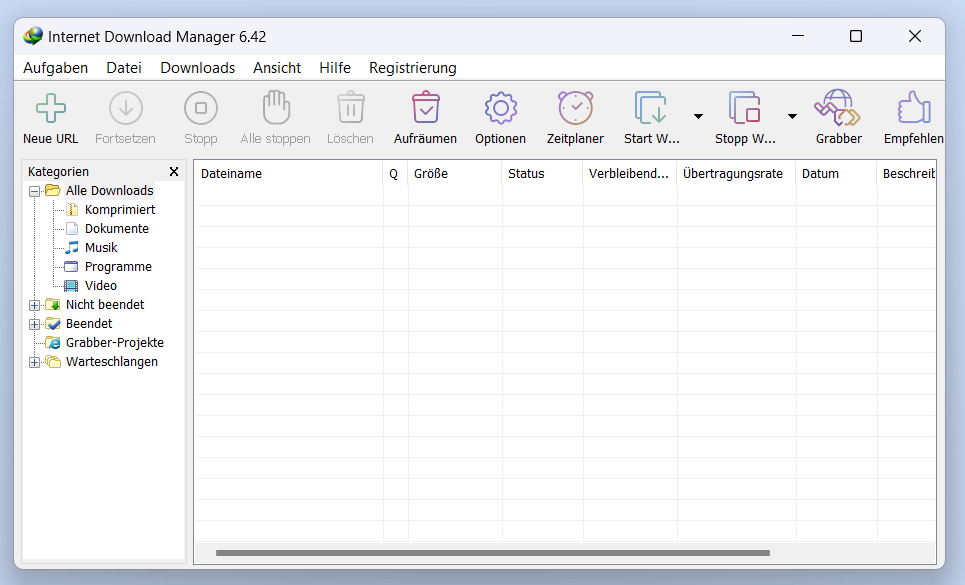
Task: Sort by Status column header
Action: (542, 173)
